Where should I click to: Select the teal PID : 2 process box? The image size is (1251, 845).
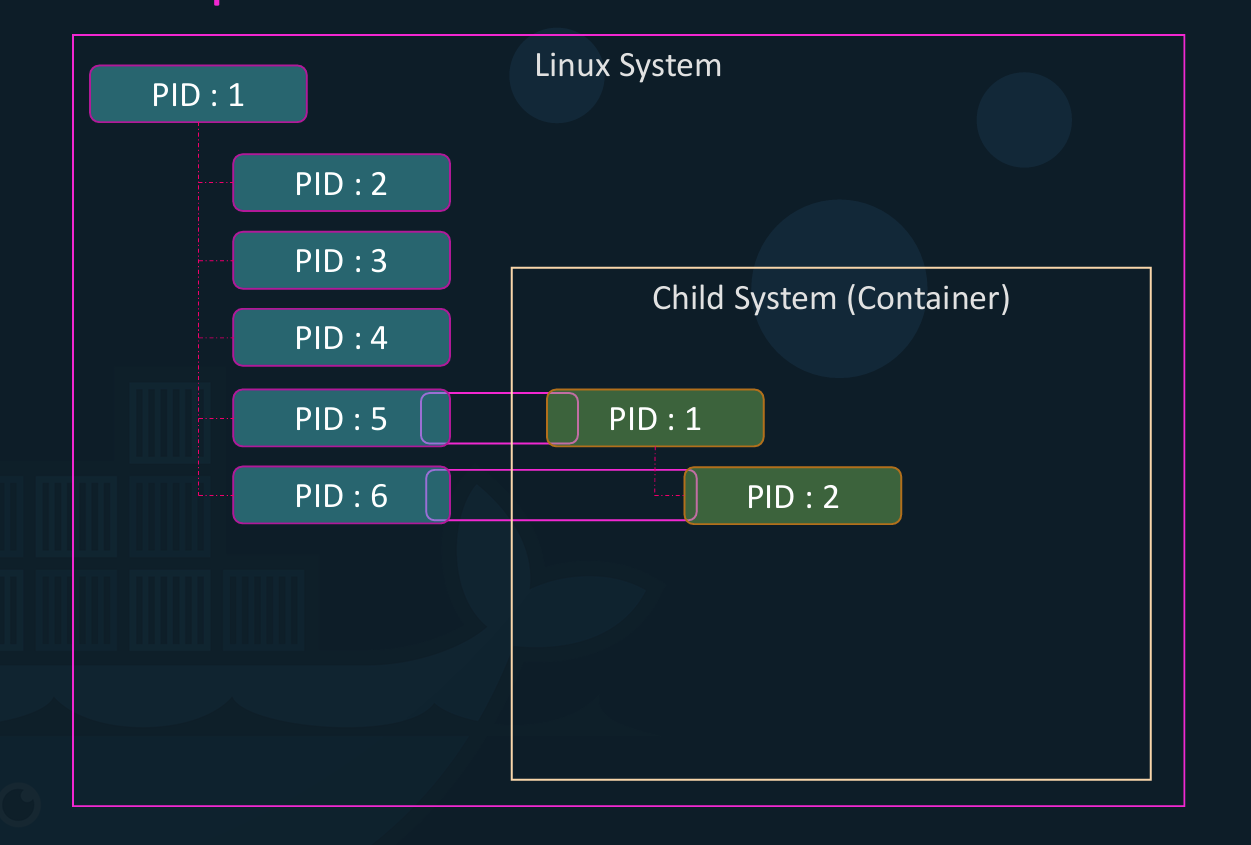(x=341, y=183)
